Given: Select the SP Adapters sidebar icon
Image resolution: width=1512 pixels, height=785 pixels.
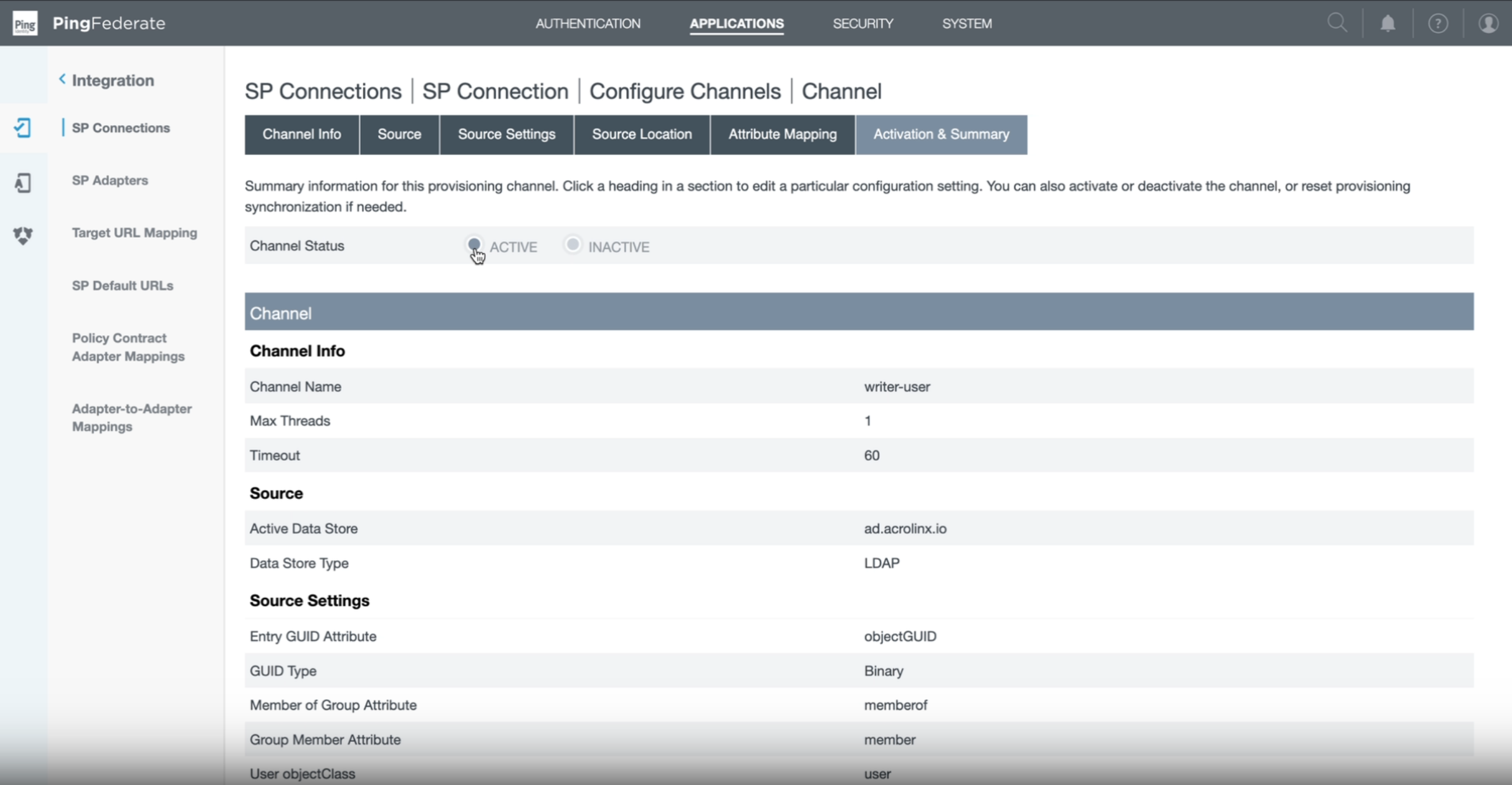Looking at the screenshot, I should tap(23, 183).
